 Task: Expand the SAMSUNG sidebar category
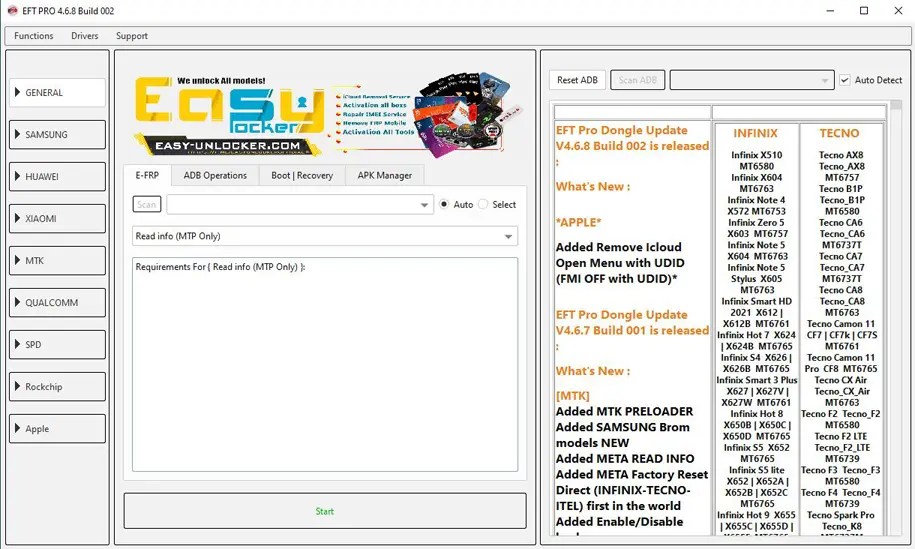pyautogui.click(x=57, y=134)
